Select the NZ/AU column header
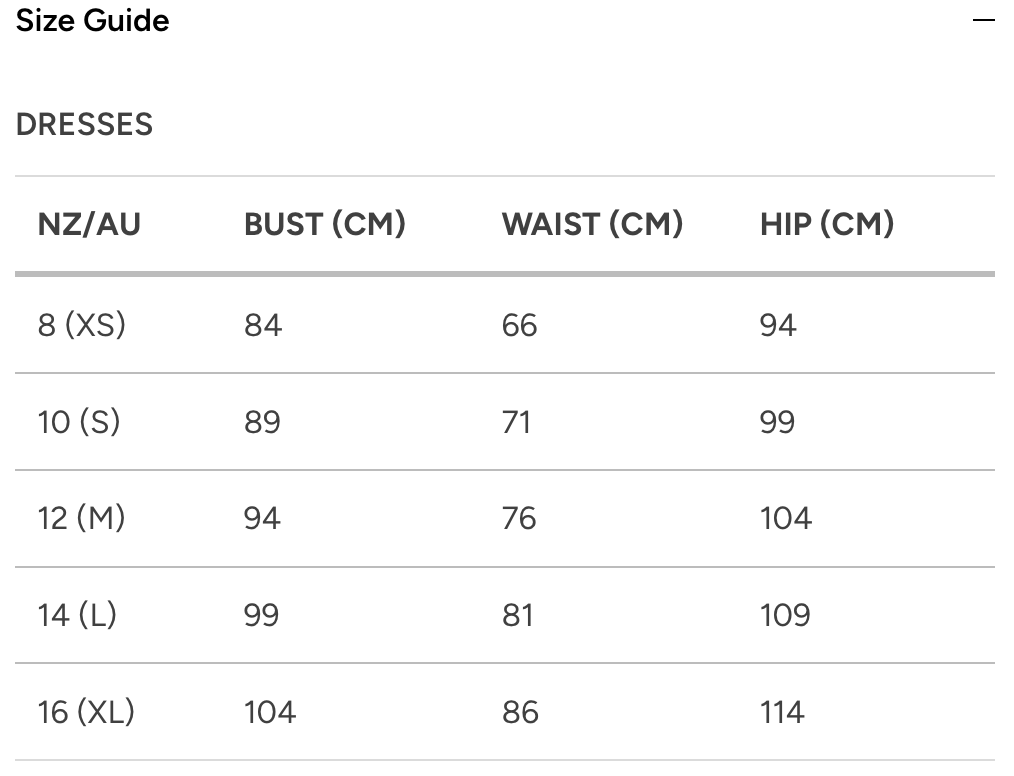This screenshot has height=776, width=1014. pos(89,224)
